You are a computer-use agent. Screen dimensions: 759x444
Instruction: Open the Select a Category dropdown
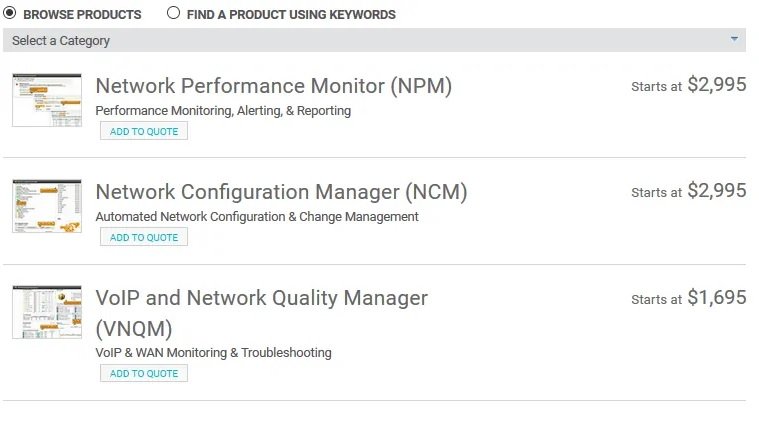click(x=374, y=40)
